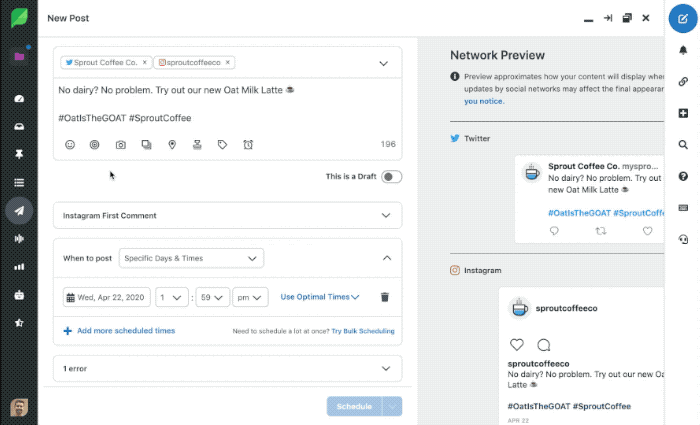Click the camera icon to add media
Screen dimensions: 700x425
tap(121, 145)
